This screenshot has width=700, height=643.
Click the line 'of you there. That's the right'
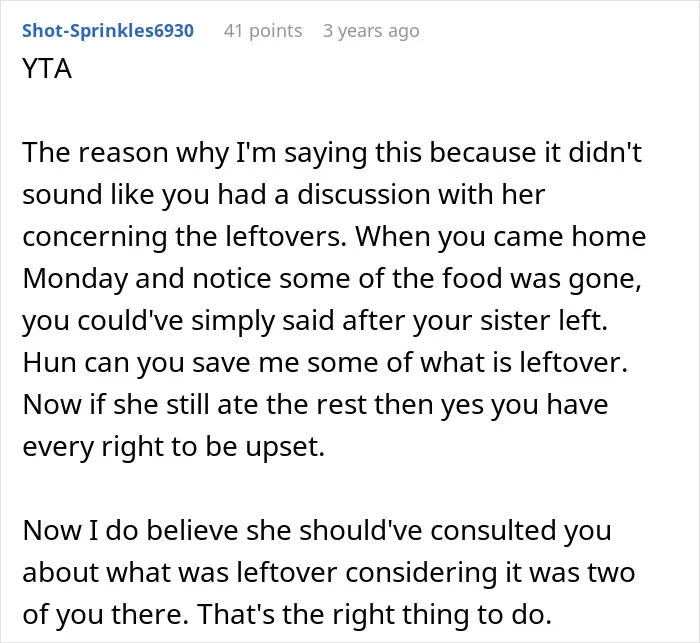click(287, 615)
